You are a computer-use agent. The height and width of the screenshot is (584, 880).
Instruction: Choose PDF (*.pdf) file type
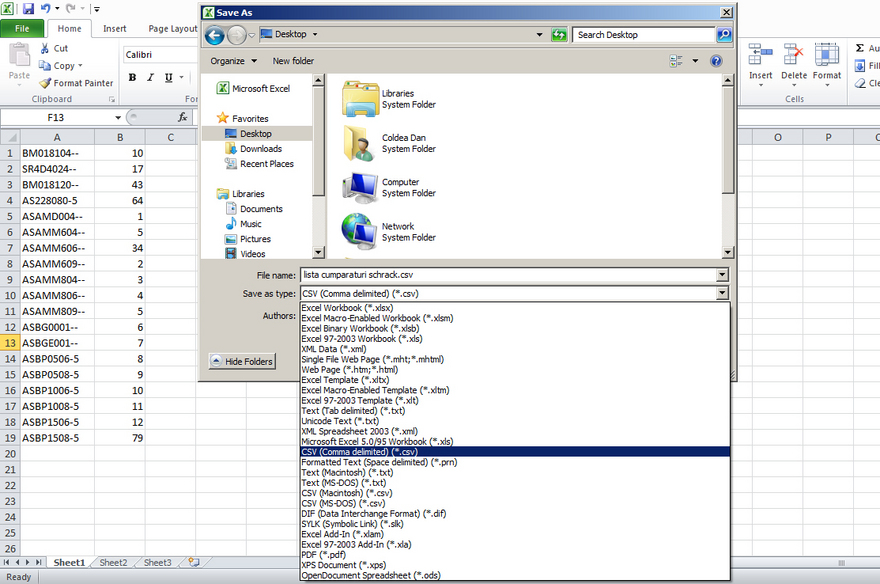click(515, 555)
